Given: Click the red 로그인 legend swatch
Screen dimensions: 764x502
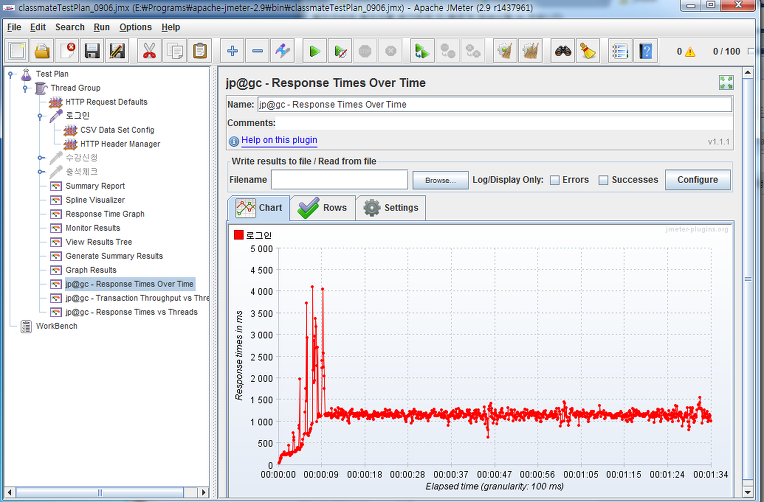Looking at the screenshot, I should pyautogui.click(x=238, y=235).
